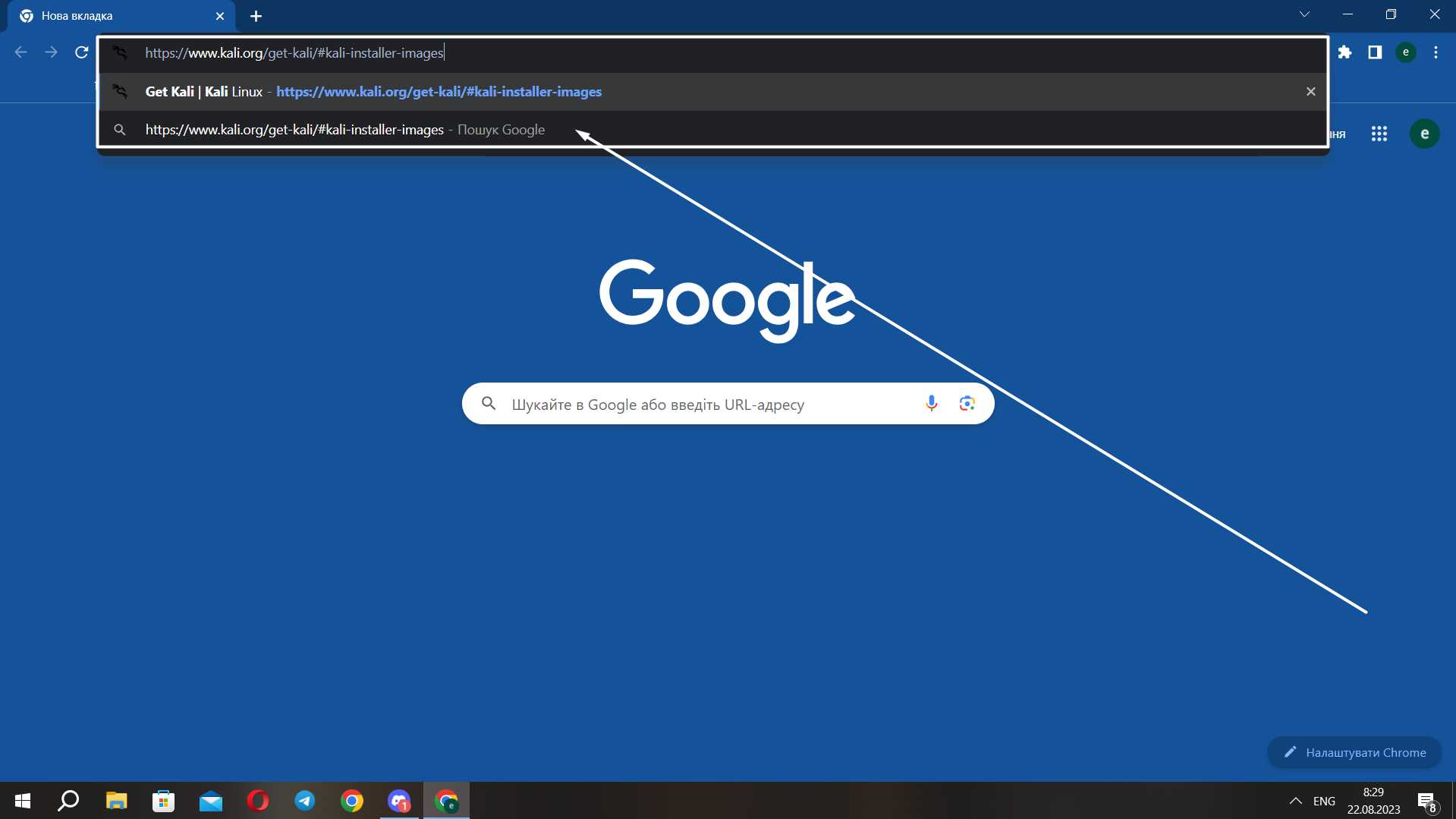Open Windows taskbar search
Viewport: 1456px width, 819px height.
69,801
